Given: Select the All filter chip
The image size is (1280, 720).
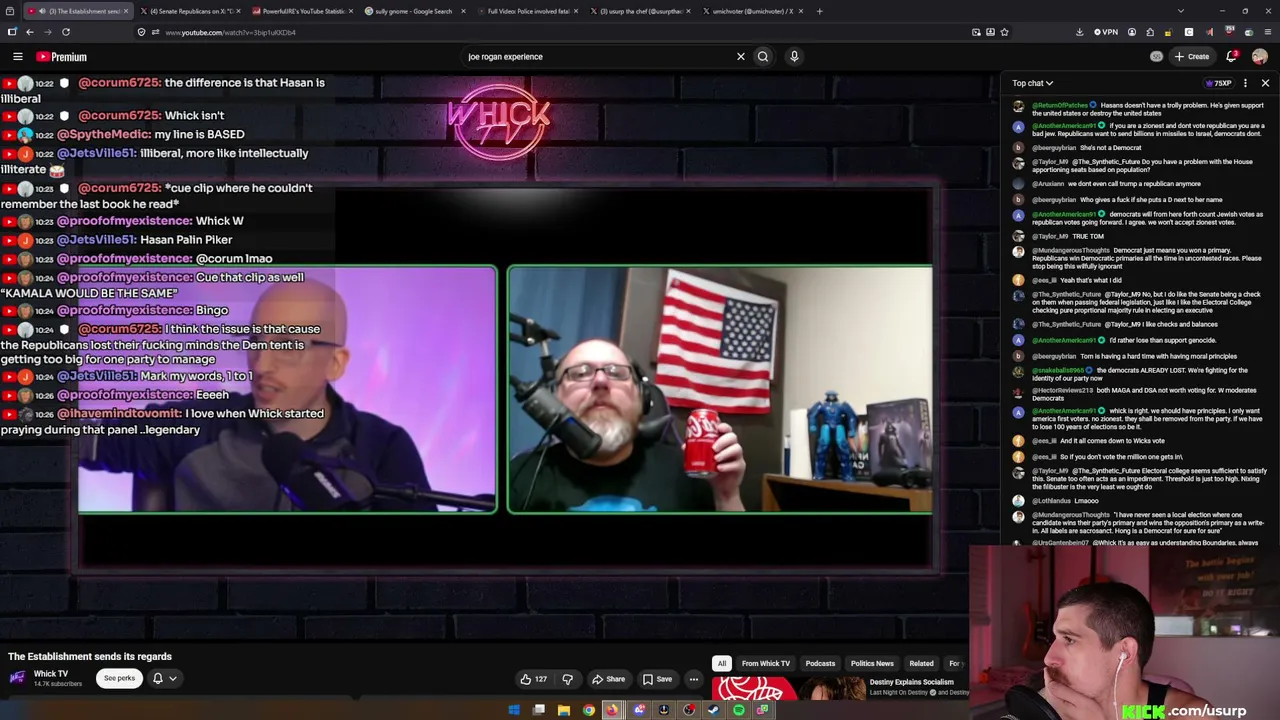Looking at the screenshot, I should tap(721, 664).
